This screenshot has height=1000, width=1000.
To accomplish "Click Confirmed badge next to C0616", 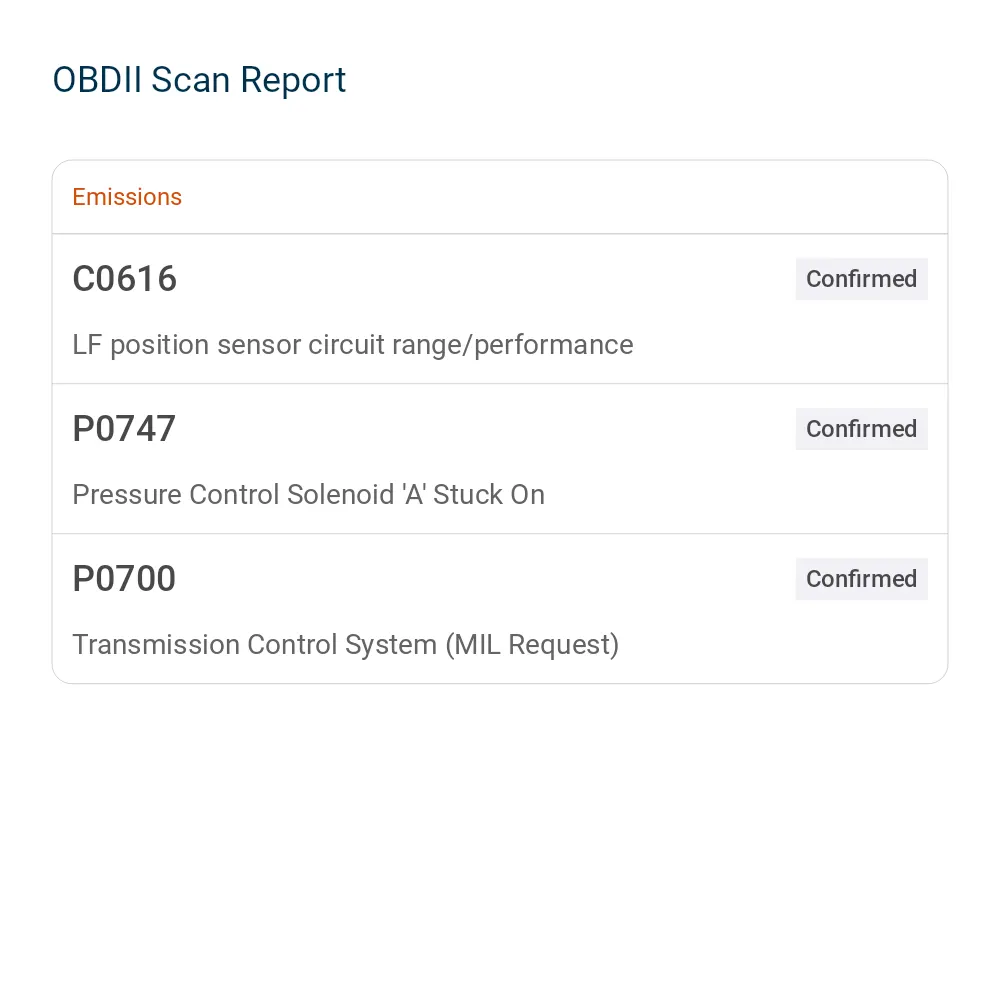I will pyautogui.click(x=861, y=279).
